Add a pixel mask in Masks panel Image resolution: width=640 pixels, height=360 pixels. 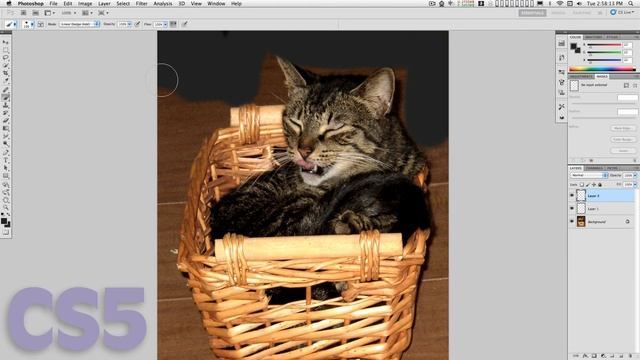pyautogui.click(x=626, y=85)
